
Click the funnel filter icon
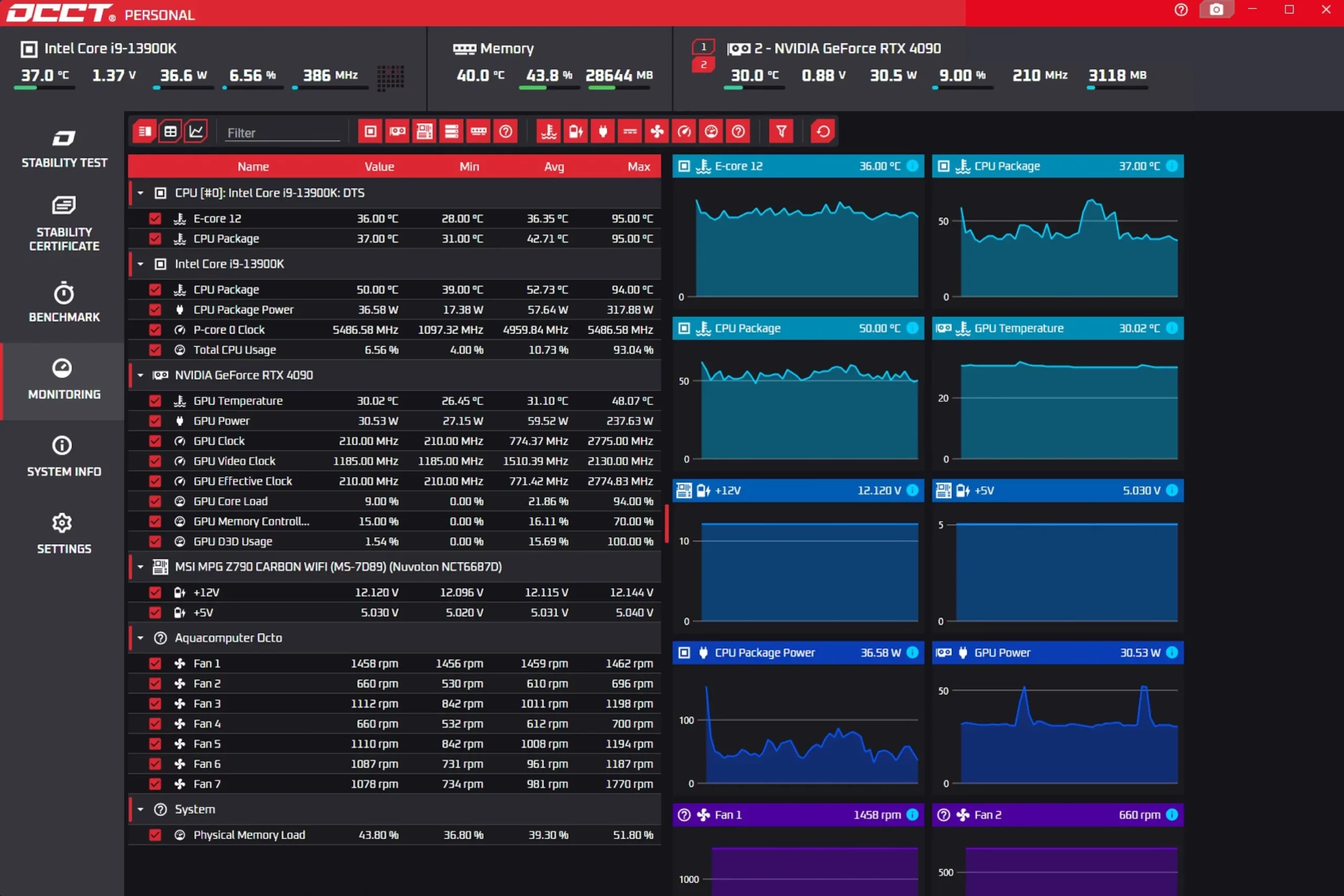pos(781,132)
